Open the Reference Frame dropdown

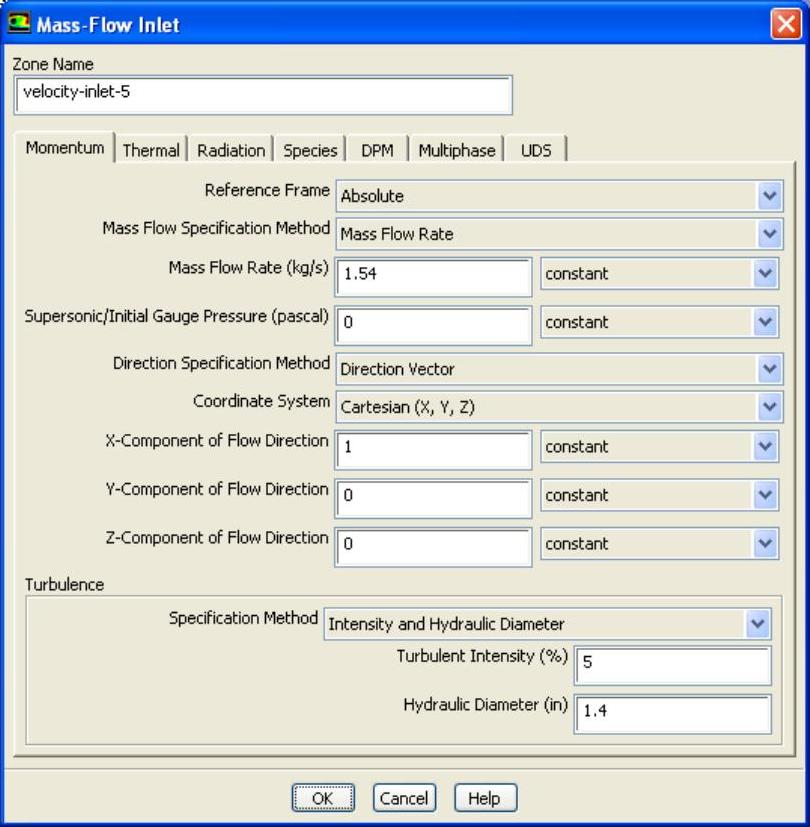768,196
